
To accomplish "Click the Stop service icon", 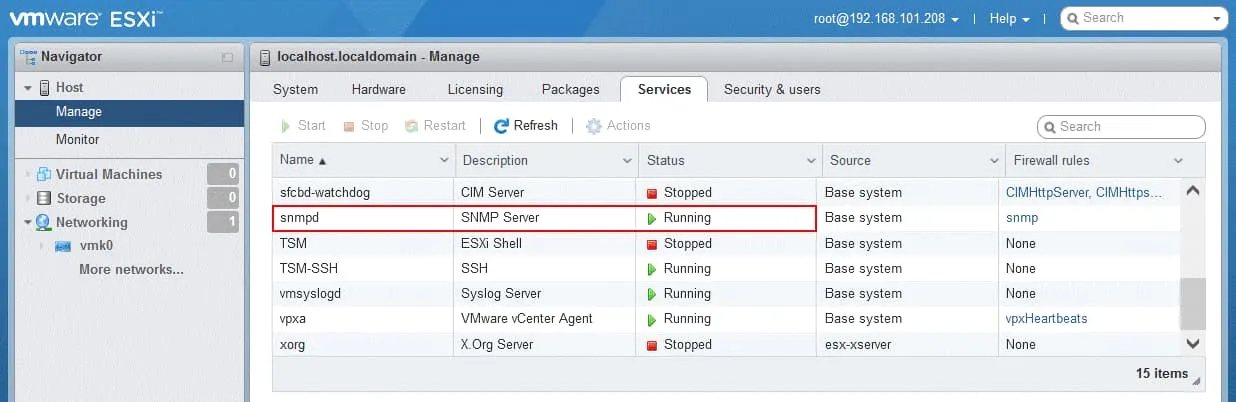I will (x=349, y=126).
